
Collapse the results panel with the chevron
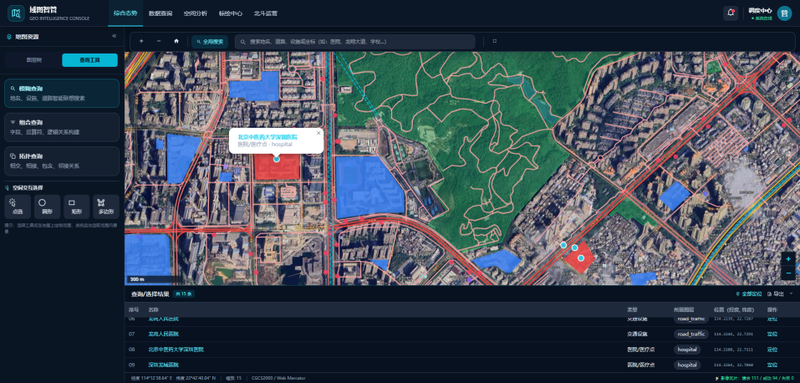point(791,294)
